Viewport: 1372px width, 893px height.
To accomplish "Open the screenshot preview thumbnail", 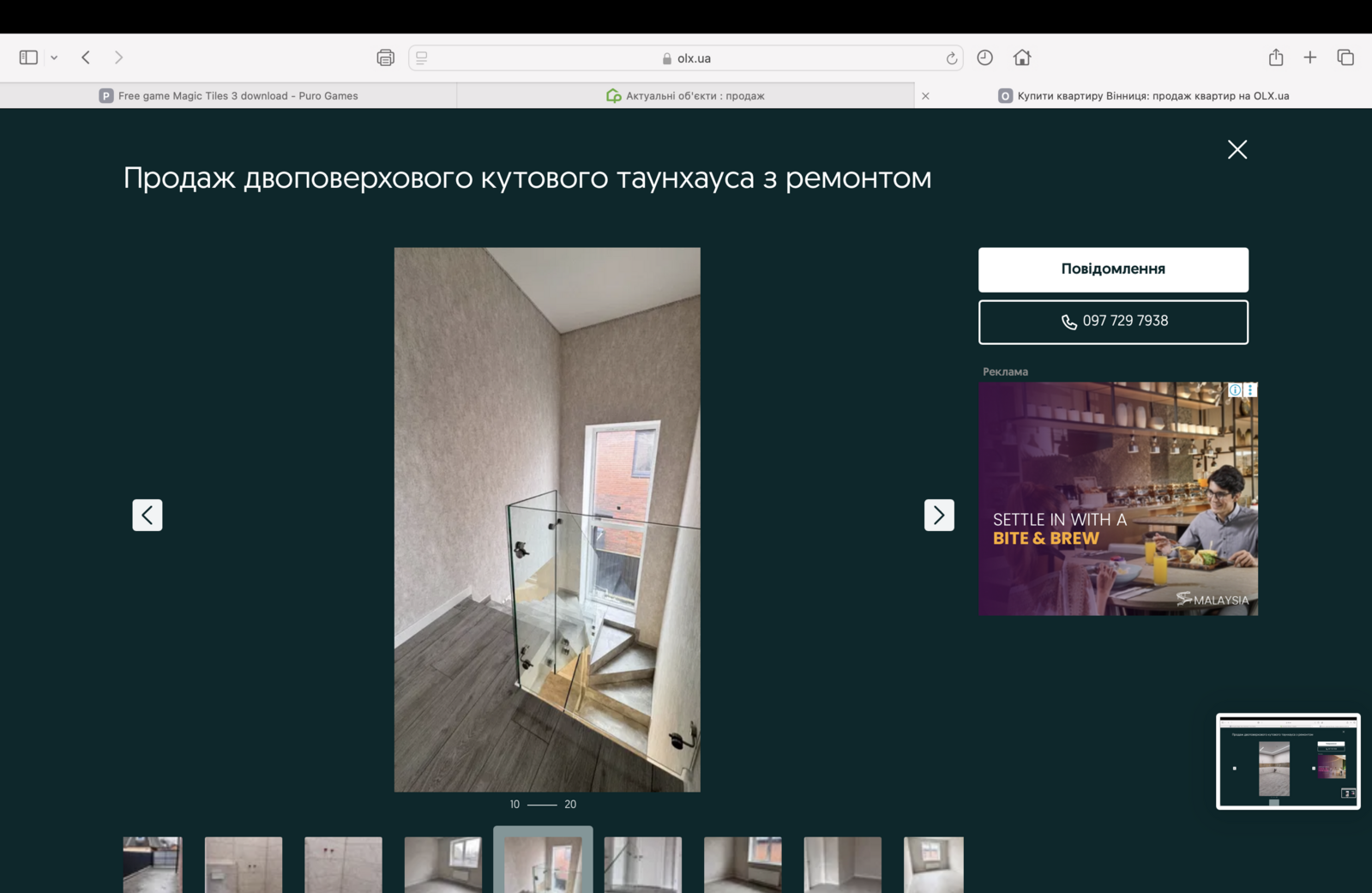I will pyautogui.click(x=1287, y=761).
